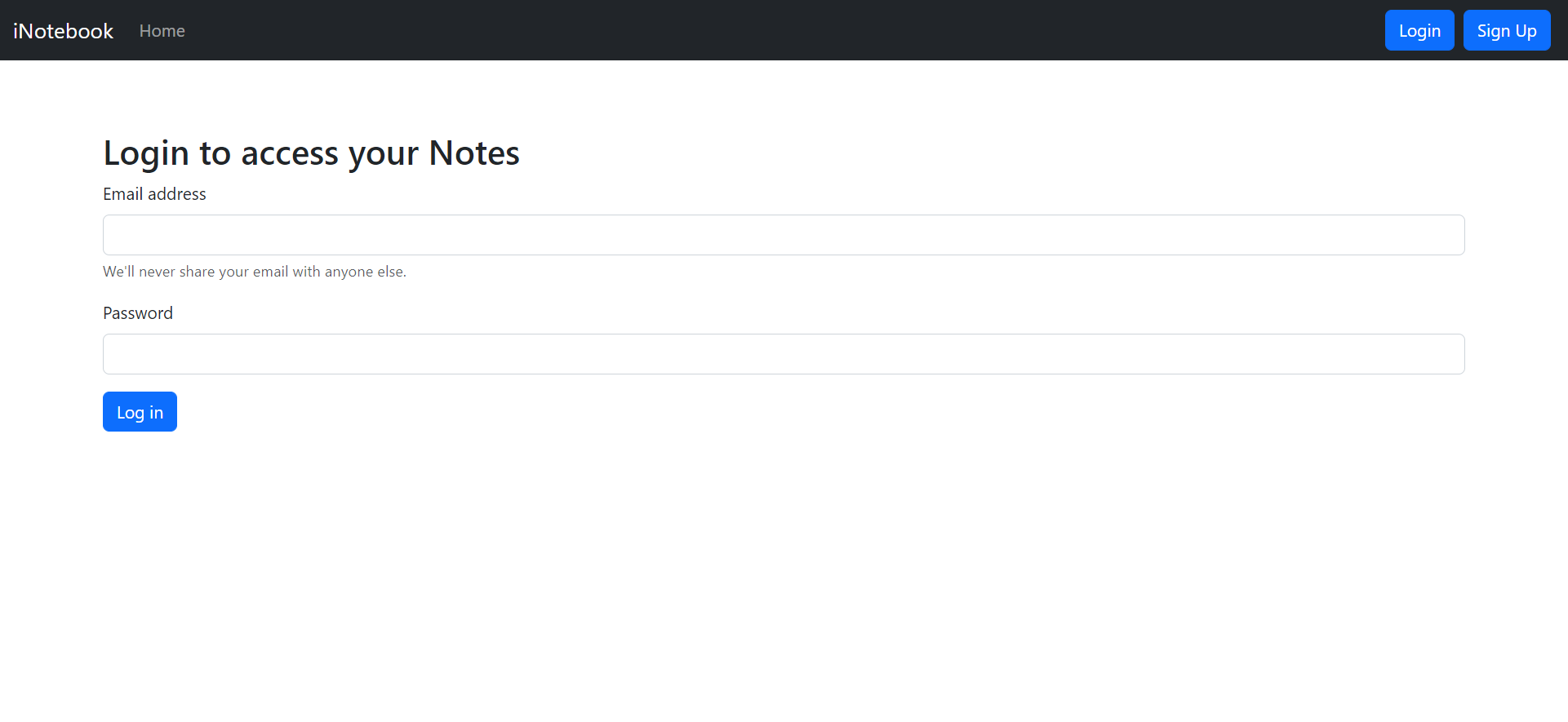
Task: Click the email privacy helper text
Action: pyautogui.click(x=254, y=271)
